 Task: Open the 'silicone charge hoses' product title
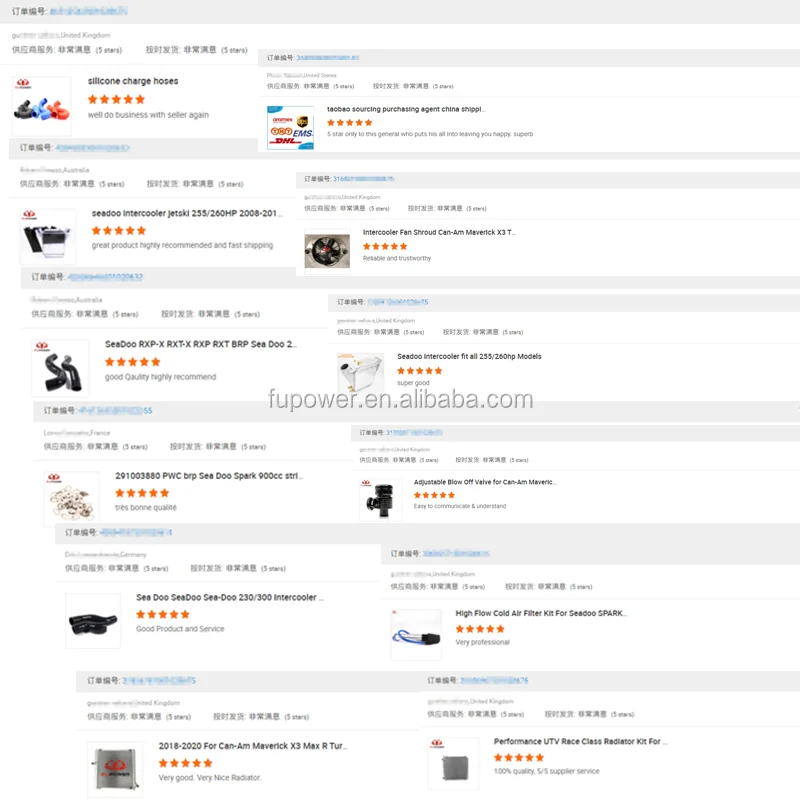click(133, 81)
